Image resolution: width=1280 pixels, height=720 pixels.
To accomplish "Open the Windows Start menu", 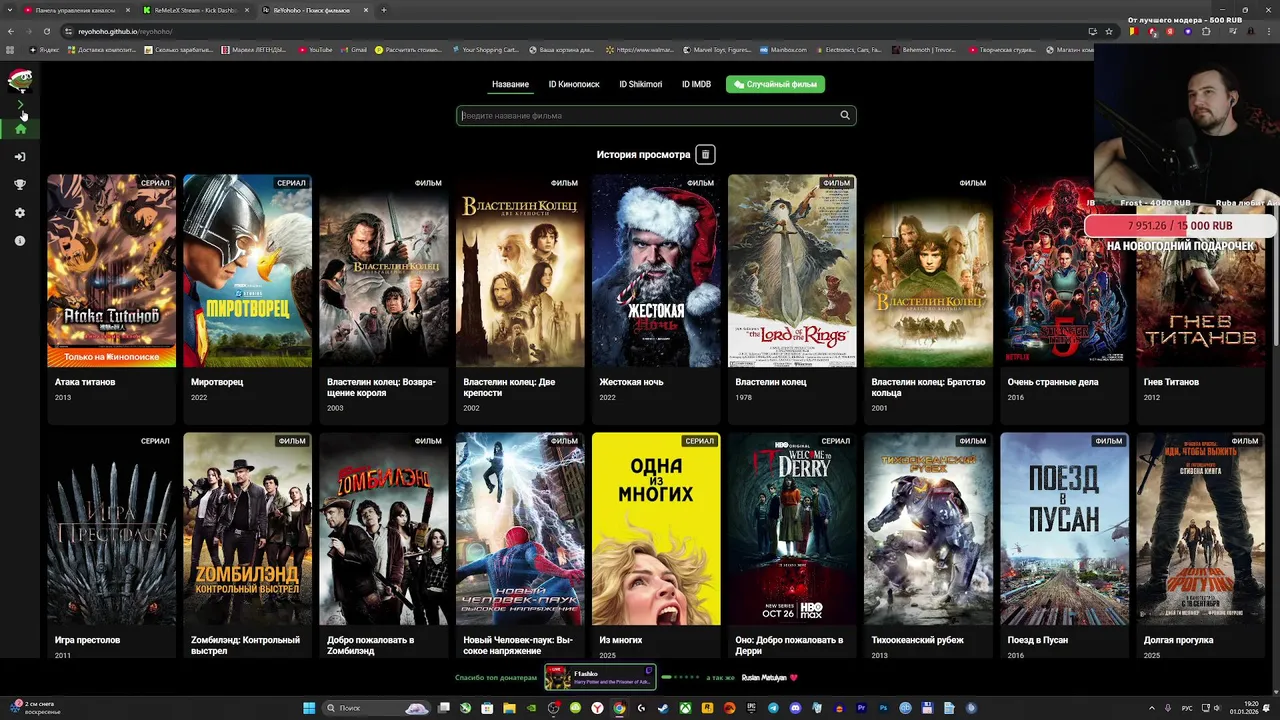I will click(310, 708).
